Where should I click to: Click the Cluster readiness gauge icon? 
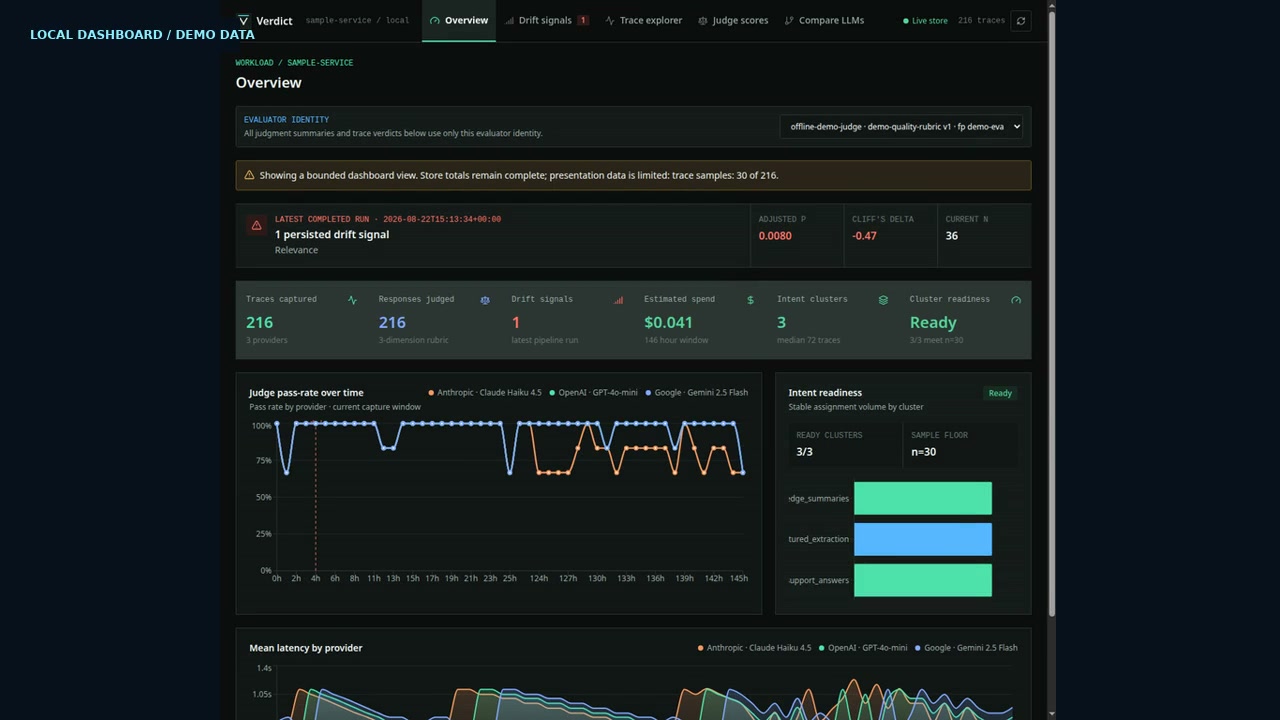point(1016,300)
